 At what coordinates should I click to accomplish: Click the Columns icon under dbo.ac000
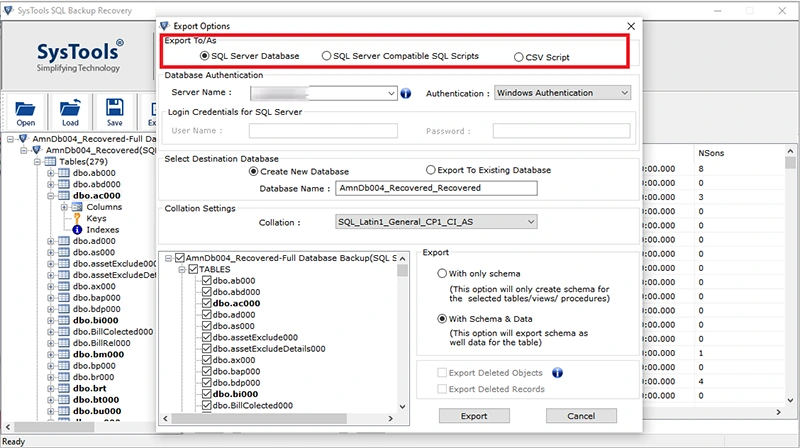pyautogui.click(x=77, y=207)
